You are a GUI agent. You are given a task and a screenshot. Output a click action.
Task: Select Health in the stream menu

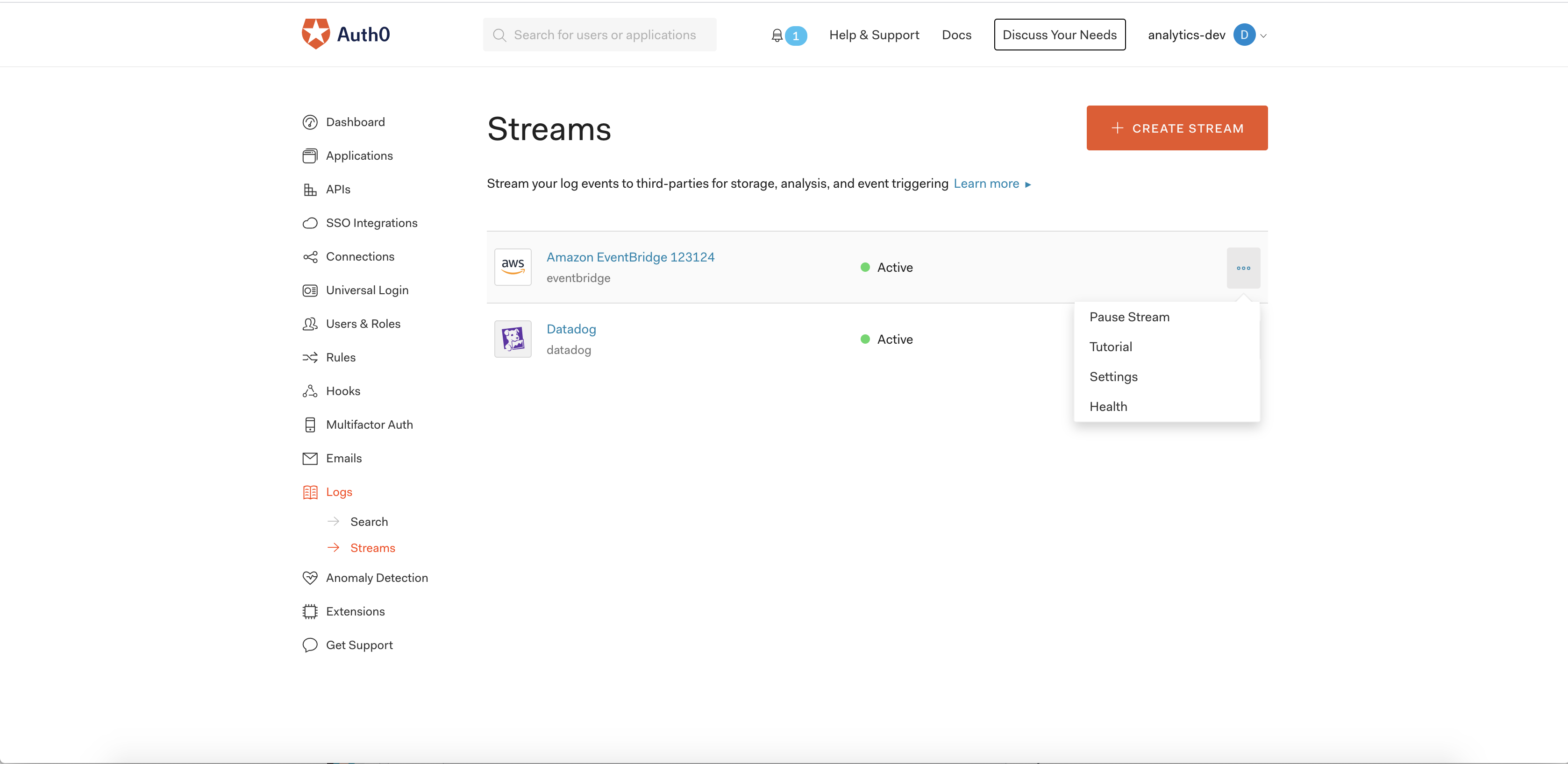(1108, 406)
